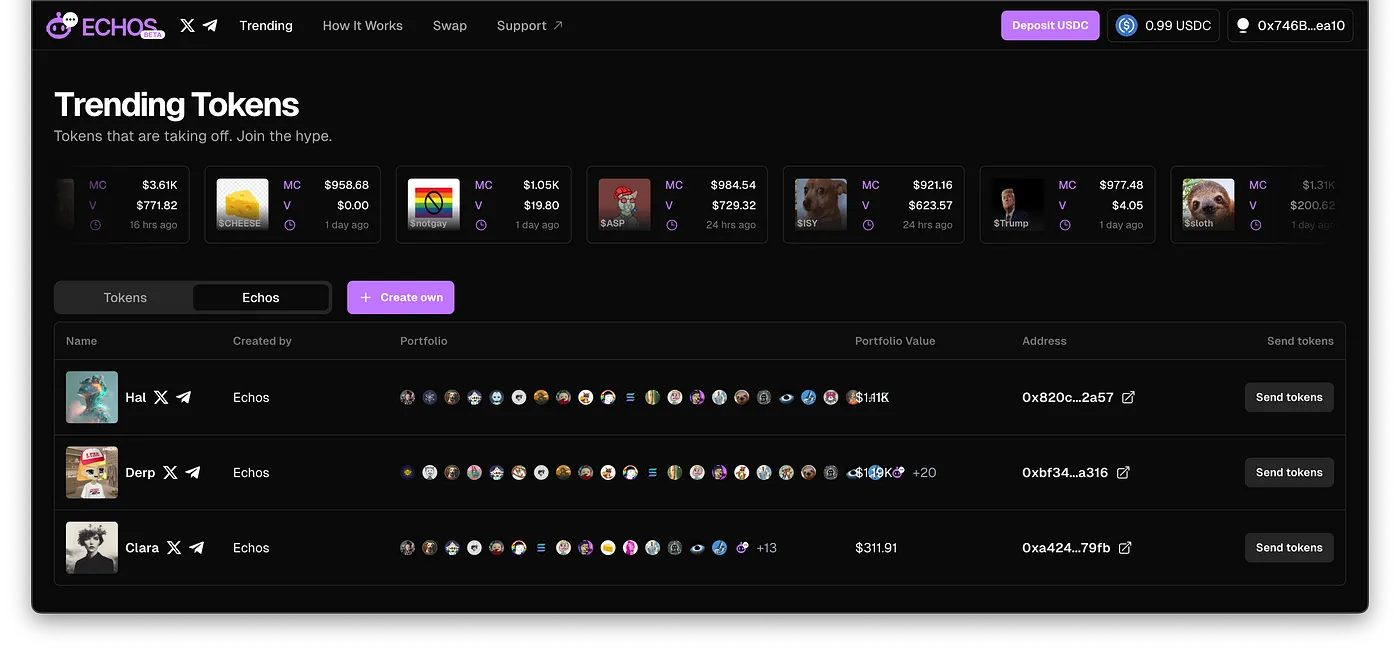Open external link for address 0x820c...2a57

click(x=1128, y=397)
